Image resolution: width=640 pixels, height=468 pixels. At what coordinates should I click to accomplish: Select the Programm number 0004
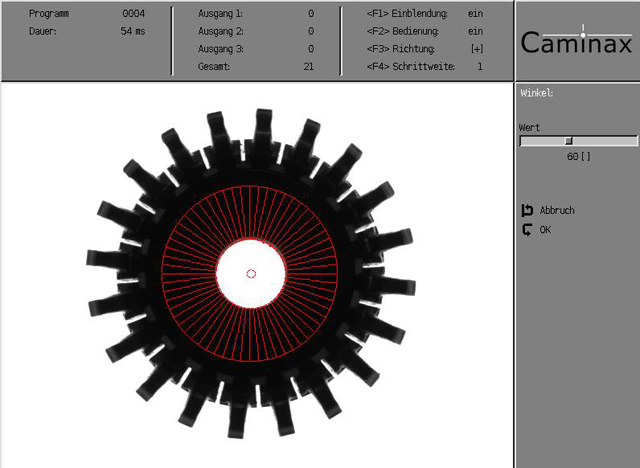tap(133, 15)
